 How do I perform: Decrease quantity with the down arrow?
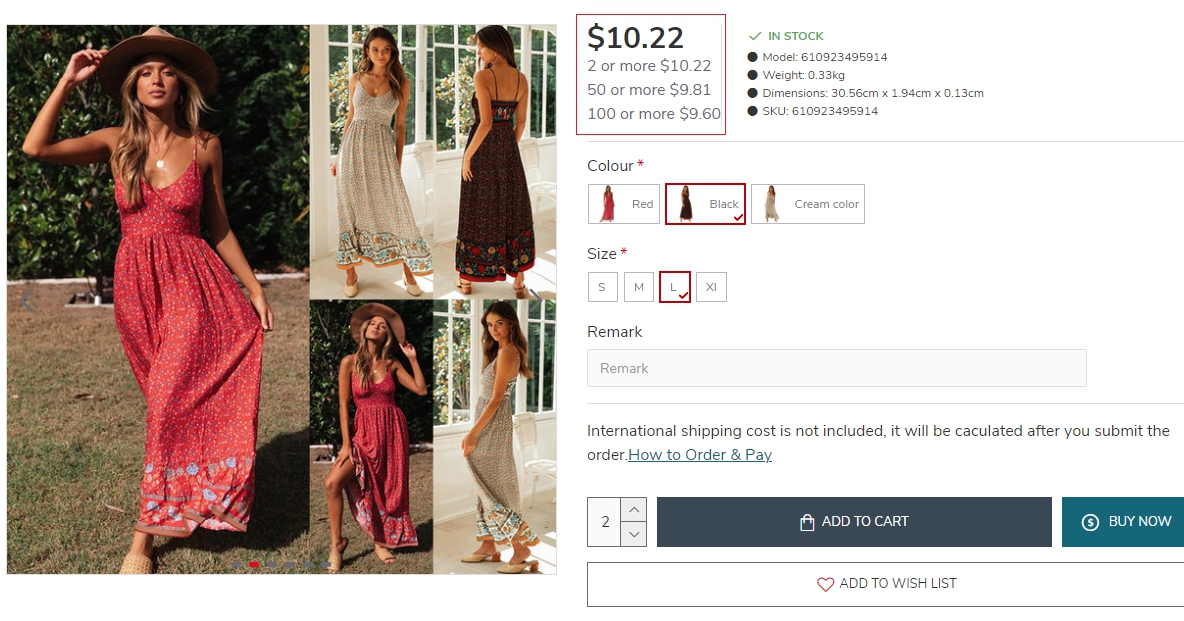[634, 534]
